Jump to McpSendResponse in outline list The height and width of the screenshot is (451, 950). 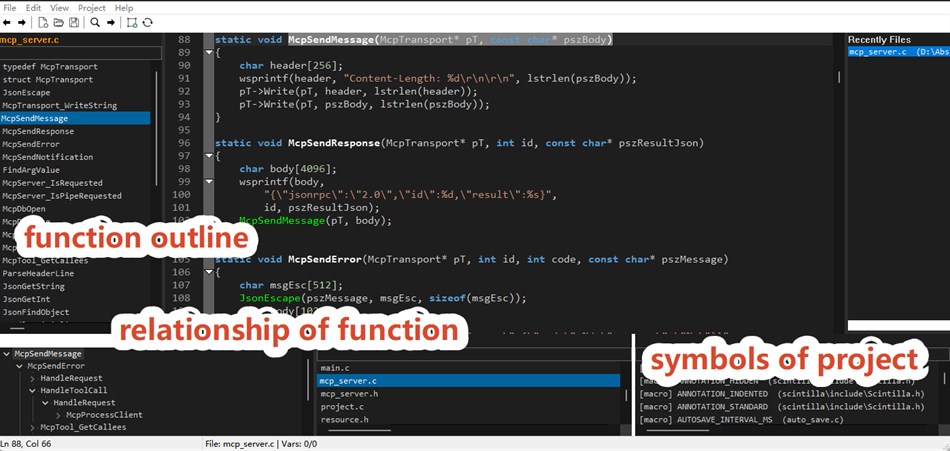[x=38, y=131]
